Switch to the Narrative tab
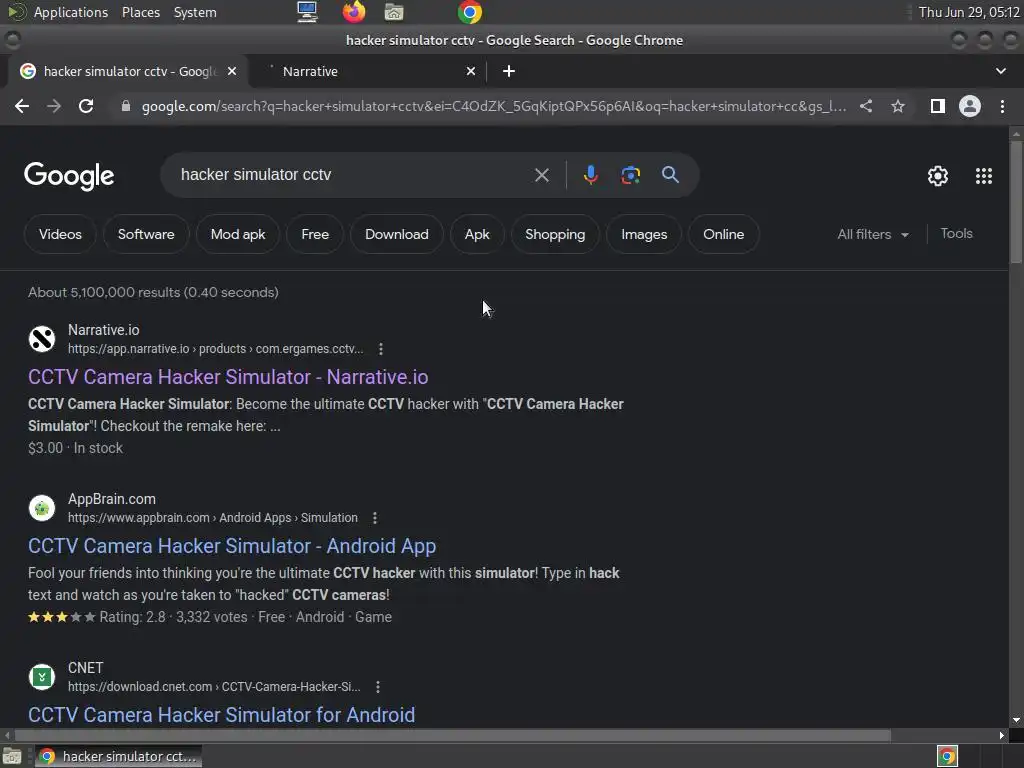The image size is (1024, 768). pyautogui.click(x=369, y=71)
